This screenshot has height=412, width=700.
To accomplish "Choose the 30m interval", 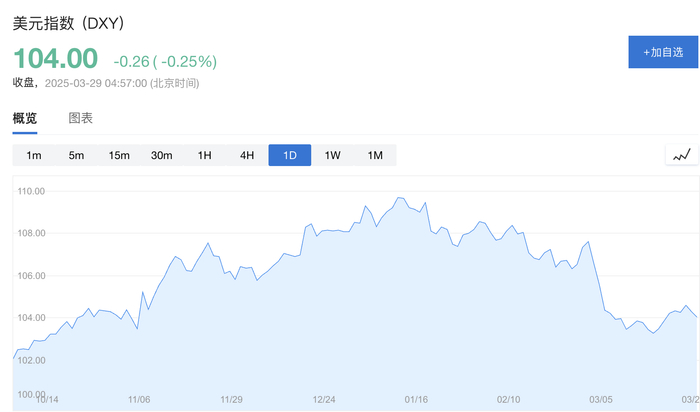I will (x=162, y=155).
